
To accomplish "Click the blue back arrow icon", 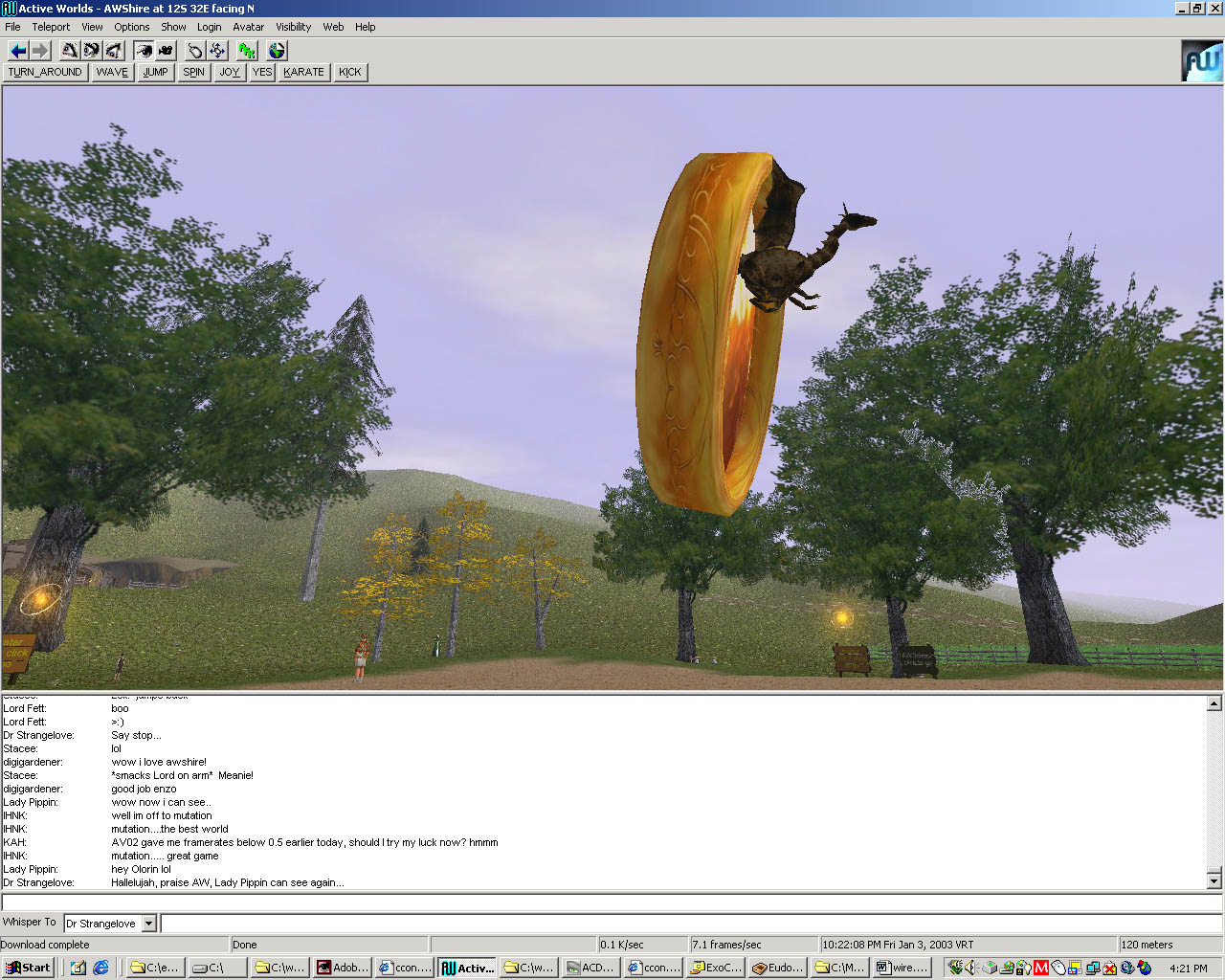I will pyautogui.click(x=17, y=51).
